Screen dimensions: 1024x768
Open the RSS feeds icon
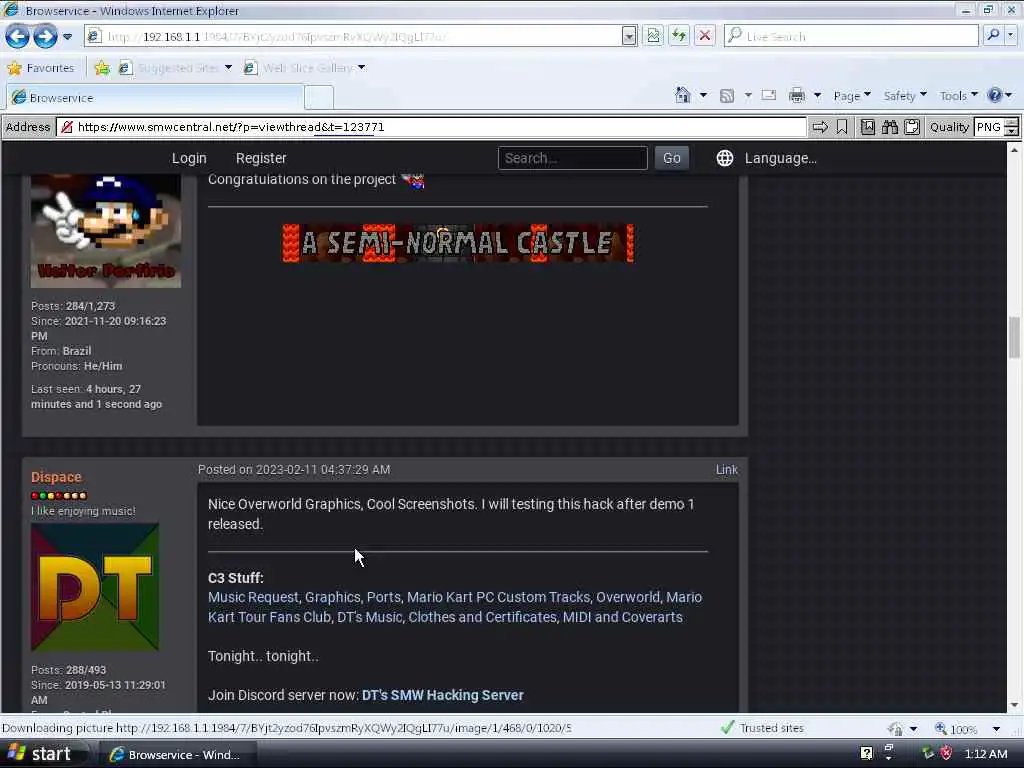tap(726, 96)
